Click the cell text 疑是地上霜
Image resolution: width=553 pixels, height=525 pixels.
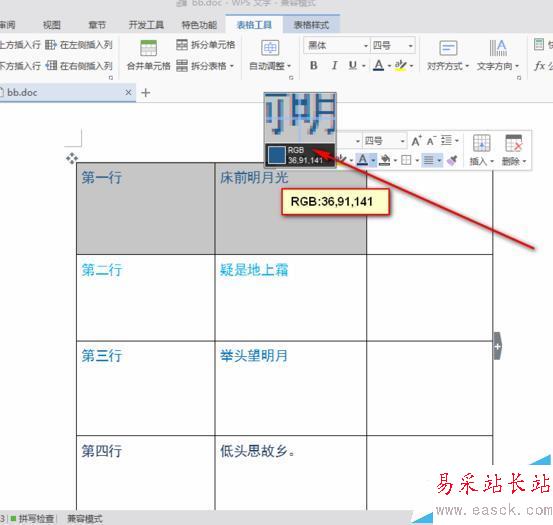coord(254,270)
